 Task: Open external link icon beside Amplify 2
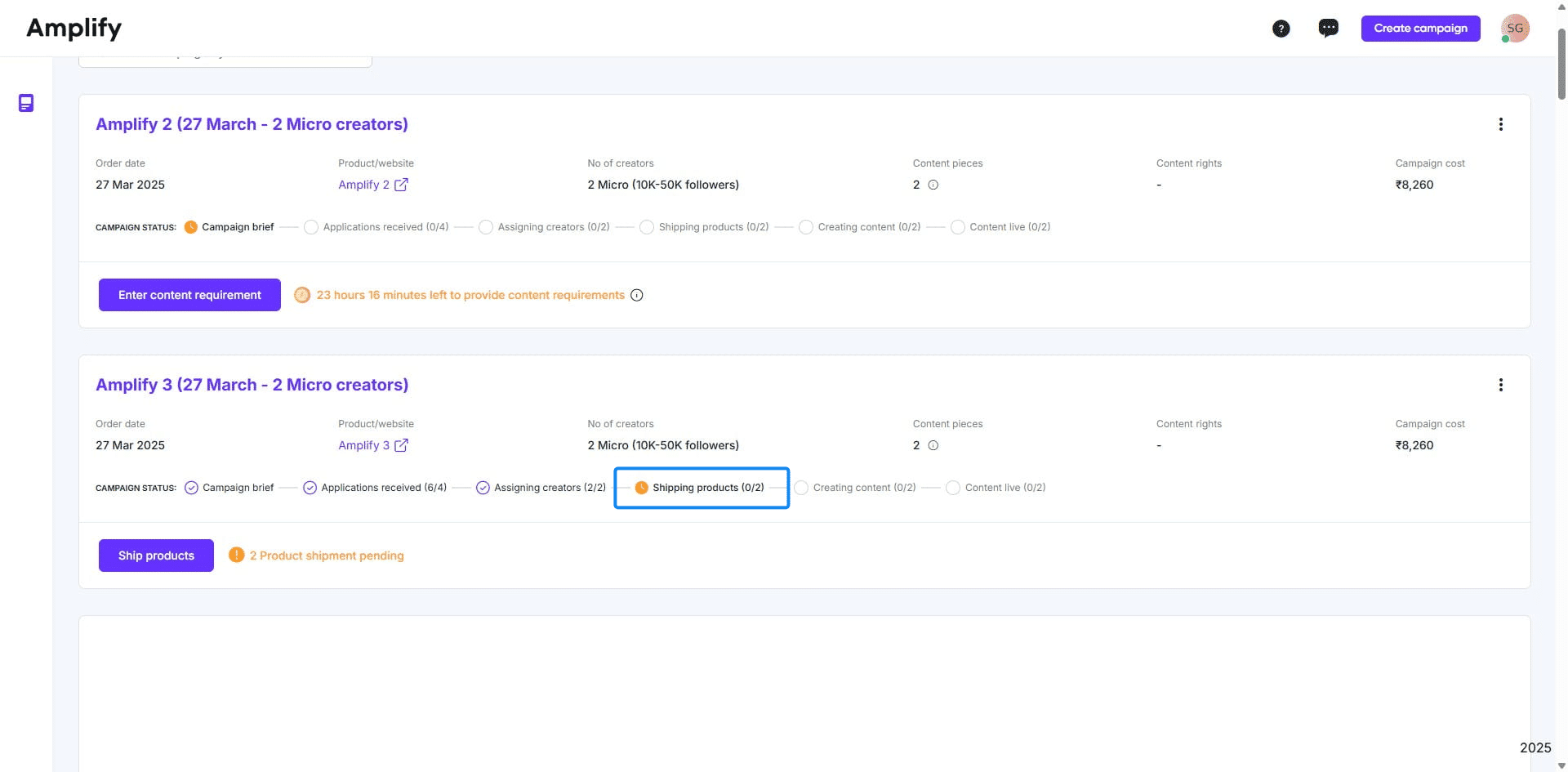401,185
